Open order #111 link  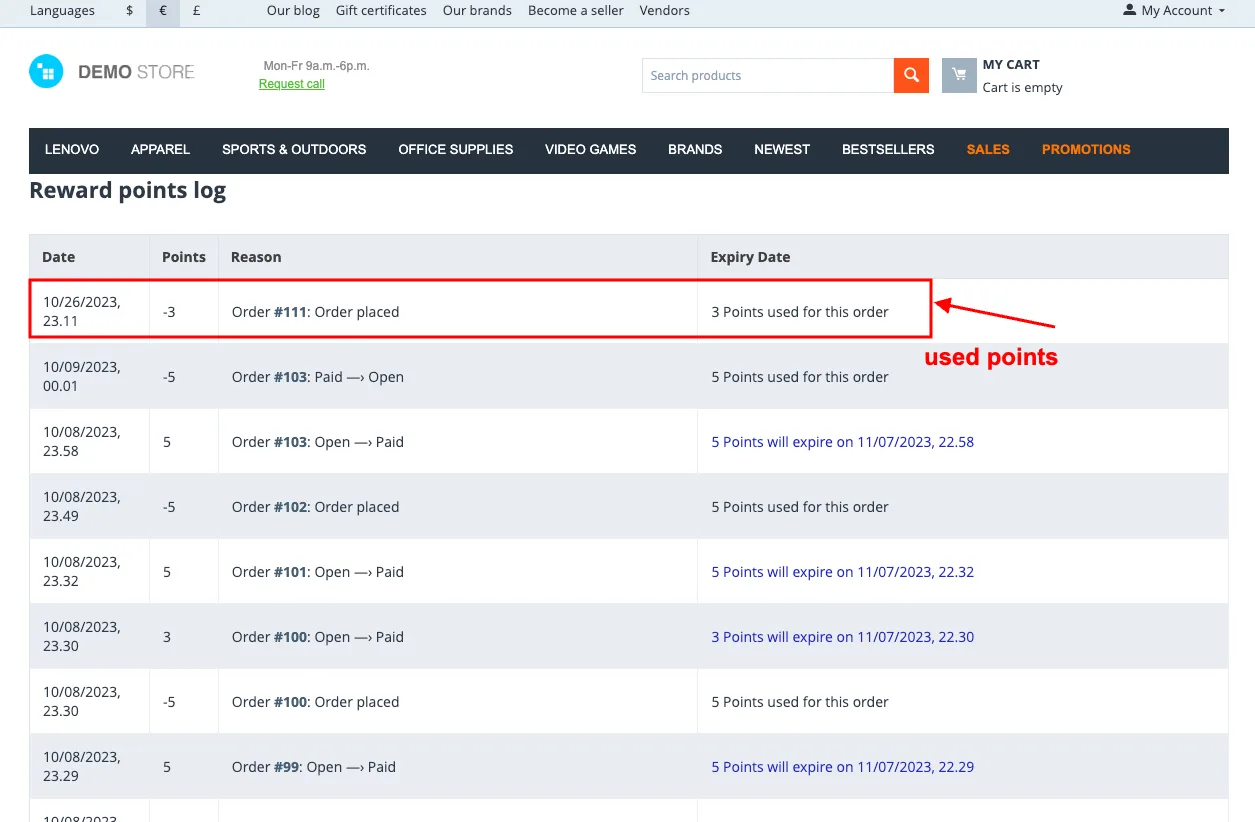[x=291, y=312]
